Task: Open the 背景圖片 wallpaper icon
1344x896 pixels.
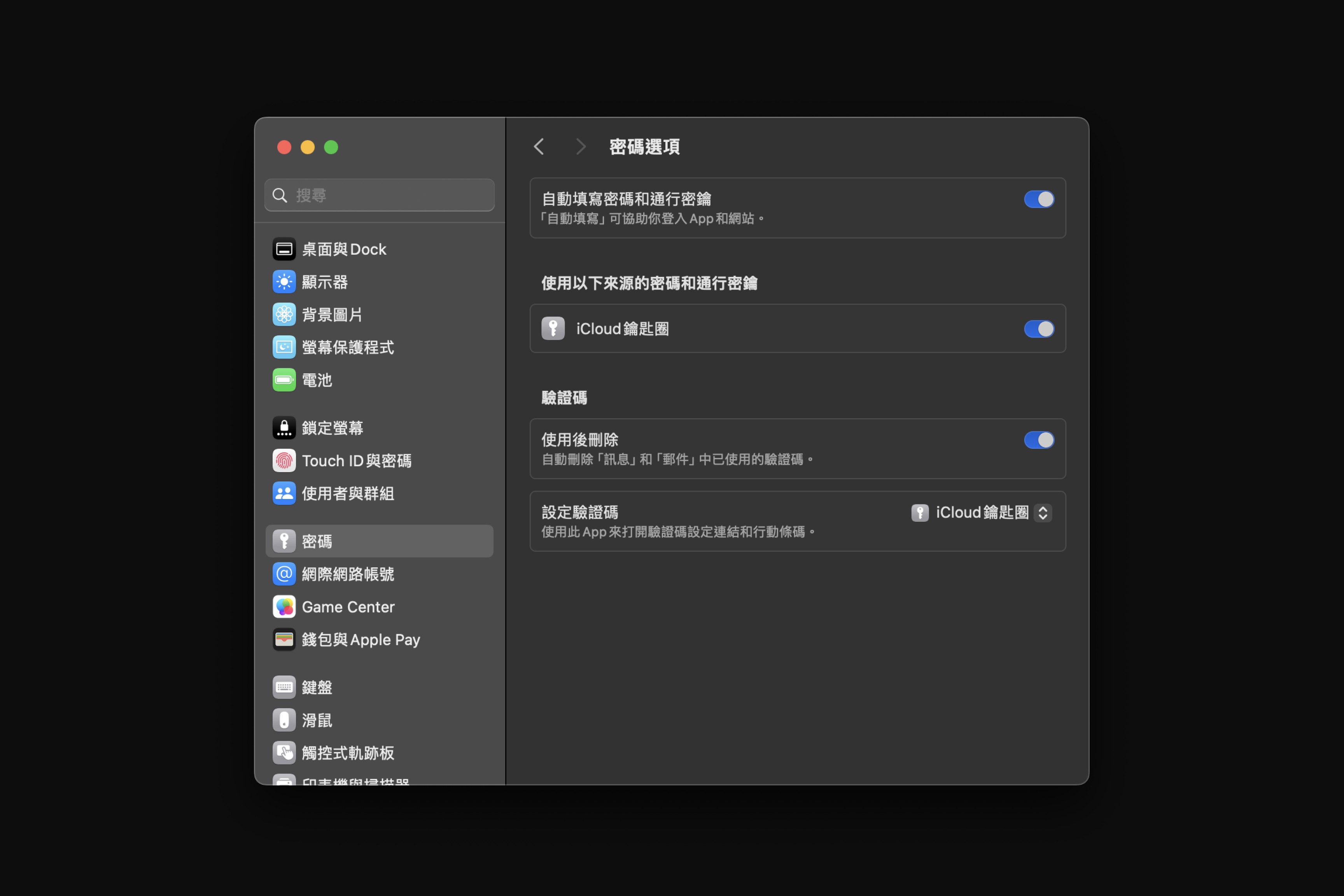Action: pyautogui.click(x=284, y=314)
